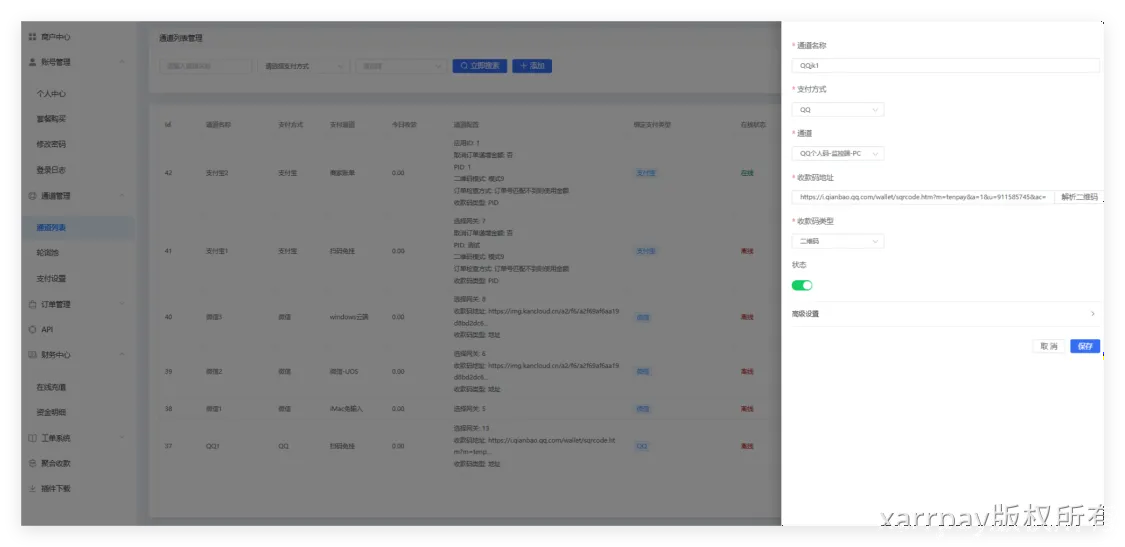The width and height of the screenshot is (1125, 547).
Task: Open the 通道 dropdown showing QQ个人码
Action: tap(838, 154)
